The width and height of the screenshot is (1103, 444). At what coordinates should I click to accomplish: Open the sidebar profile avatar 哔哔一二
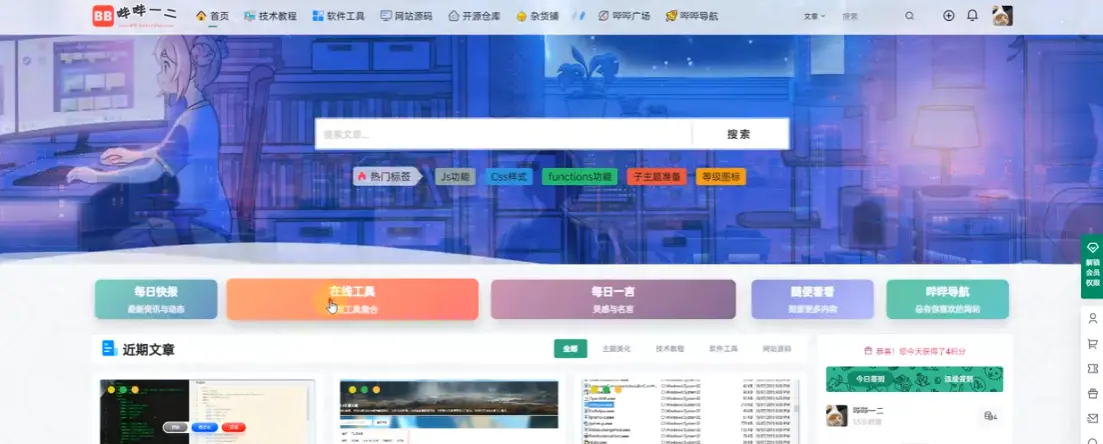[836, 415]
